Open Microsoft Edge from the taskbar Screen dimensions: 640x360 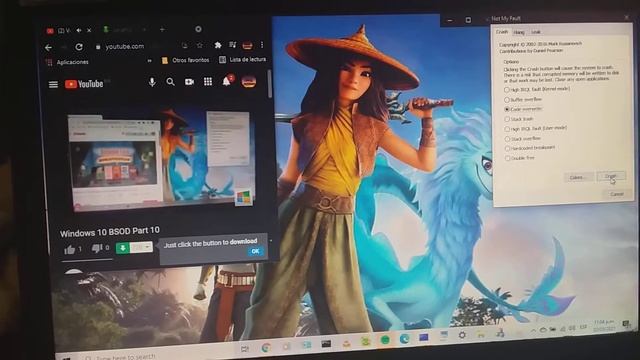[x=404, y=339]
